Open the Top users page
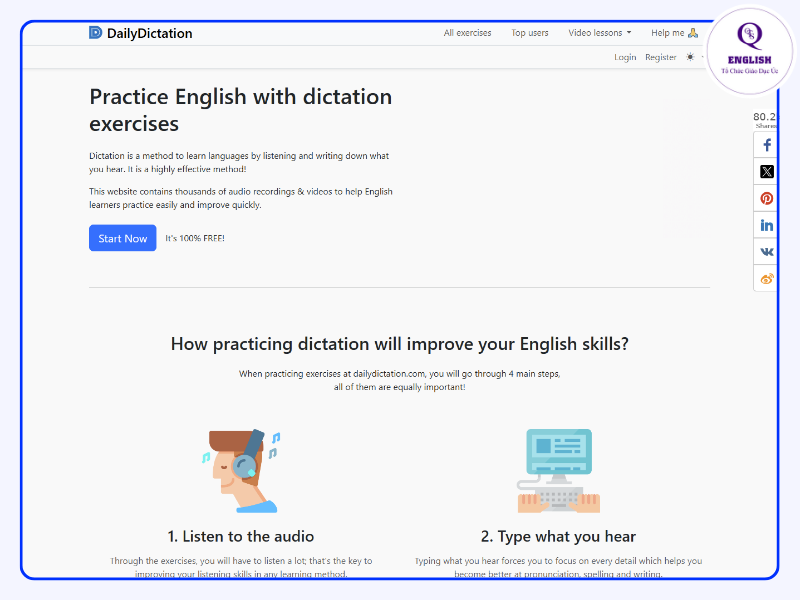 pyautogui.click(x=530, y=33)
